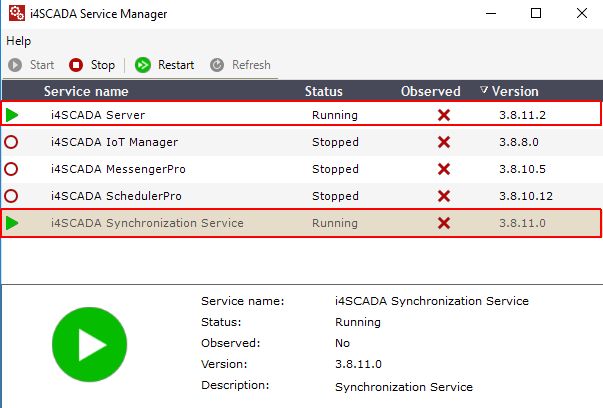Click the green Restart icon

tap(143, 65)
